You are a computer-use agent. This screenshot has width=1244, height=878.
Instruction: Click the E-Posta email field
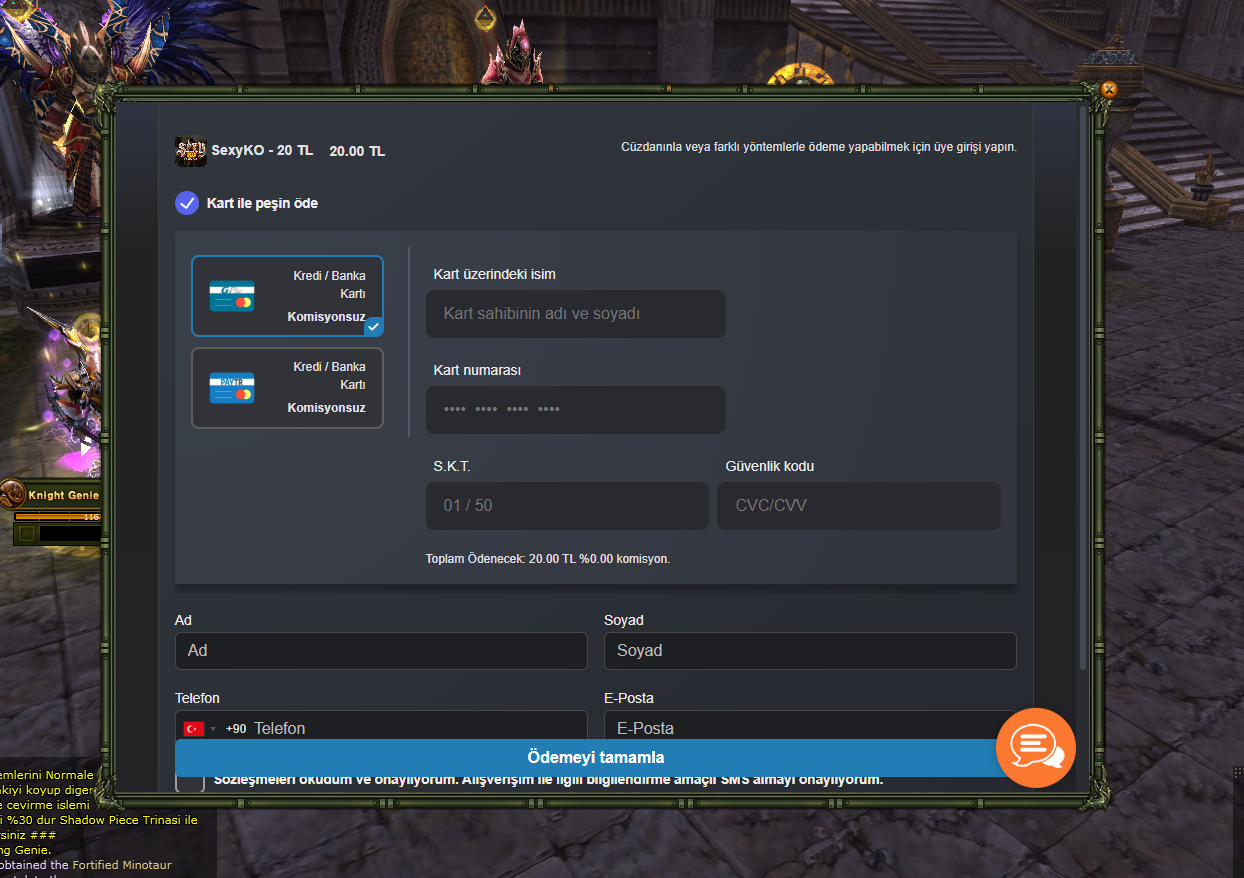point(810,726)
